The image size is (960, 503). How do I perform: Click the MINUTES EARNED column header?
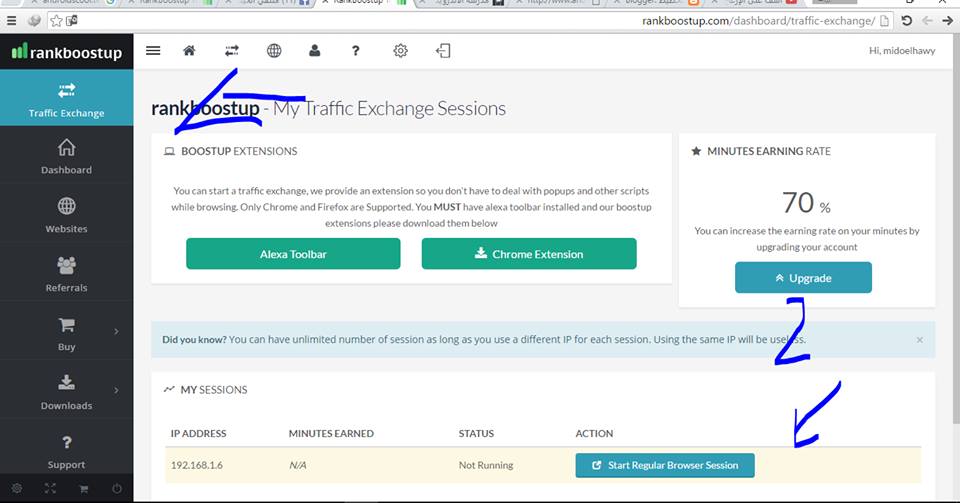(x=331, y=433)
